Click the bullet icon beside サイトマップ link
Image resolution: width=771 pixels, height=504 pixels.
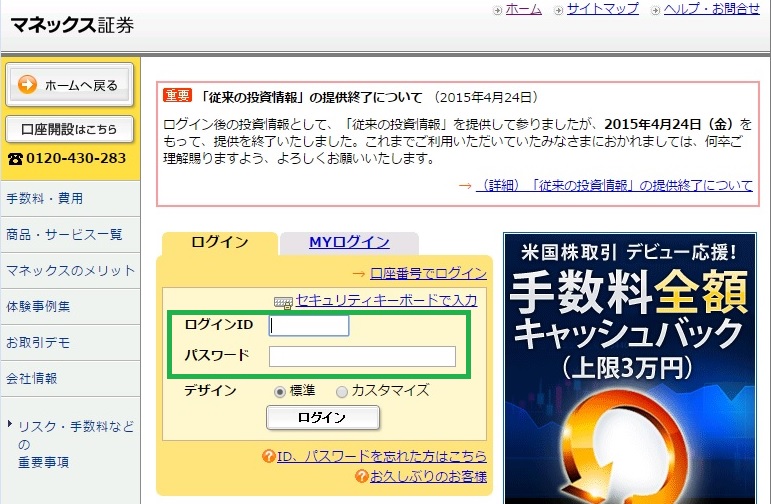tap(559, 10)
